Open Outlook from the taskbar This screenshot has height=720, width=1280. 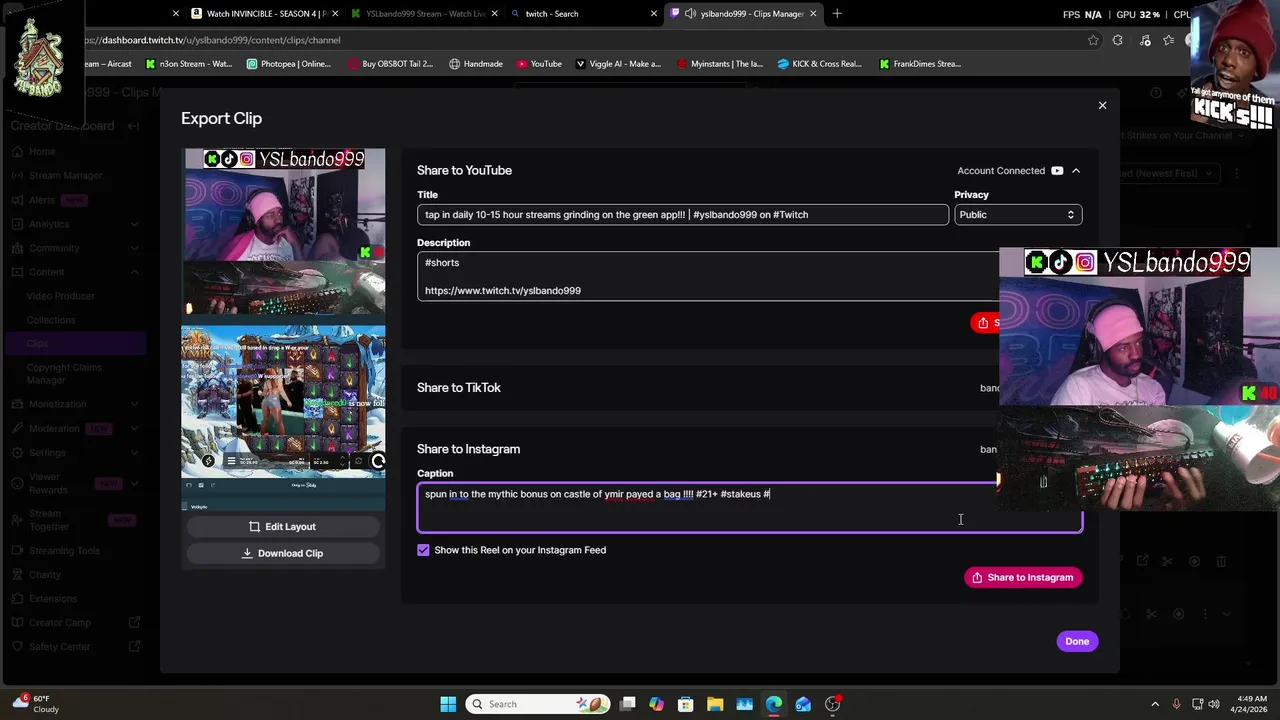803,704
